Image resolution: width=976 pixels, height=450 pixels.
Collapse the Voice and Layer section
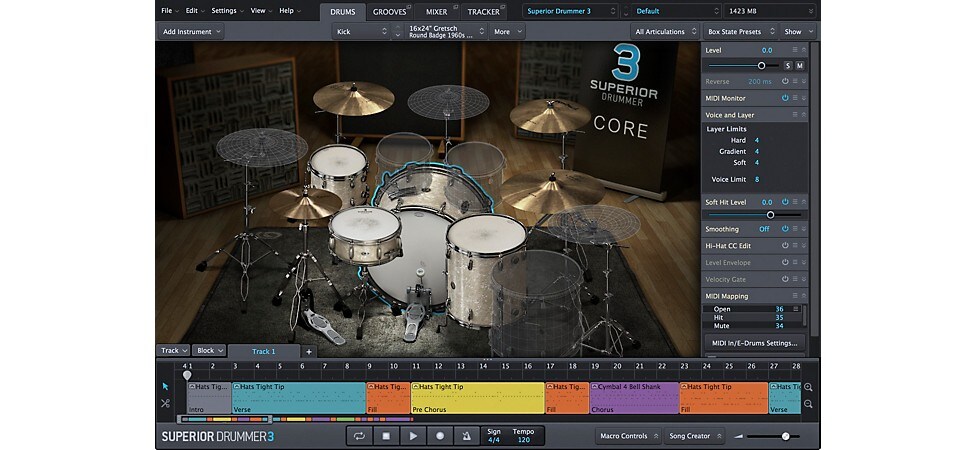pyautogui.click(x=804, y=115)
